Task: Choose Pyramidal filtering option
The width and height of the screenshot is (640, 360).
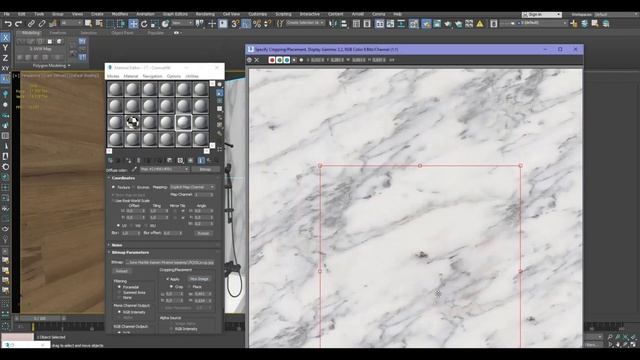Action: [120, 287]
